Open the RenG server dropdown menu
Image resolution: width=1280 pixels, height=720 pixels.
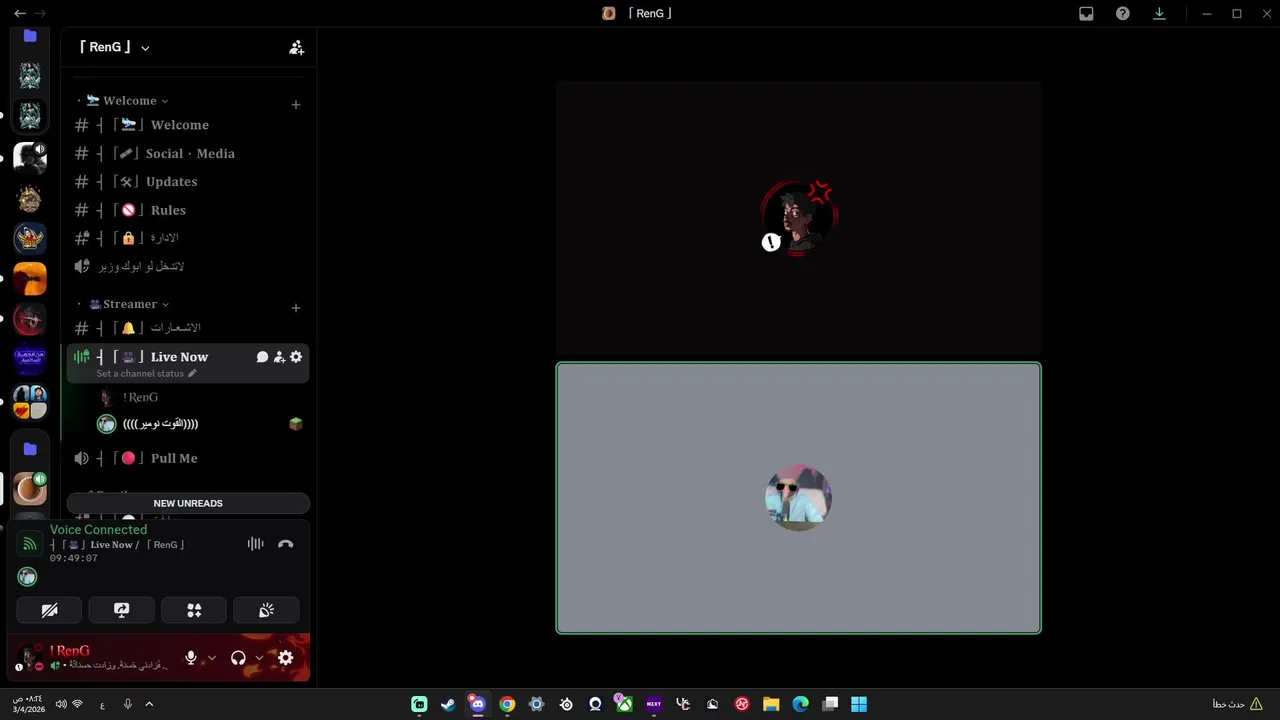tap(114, 47)
